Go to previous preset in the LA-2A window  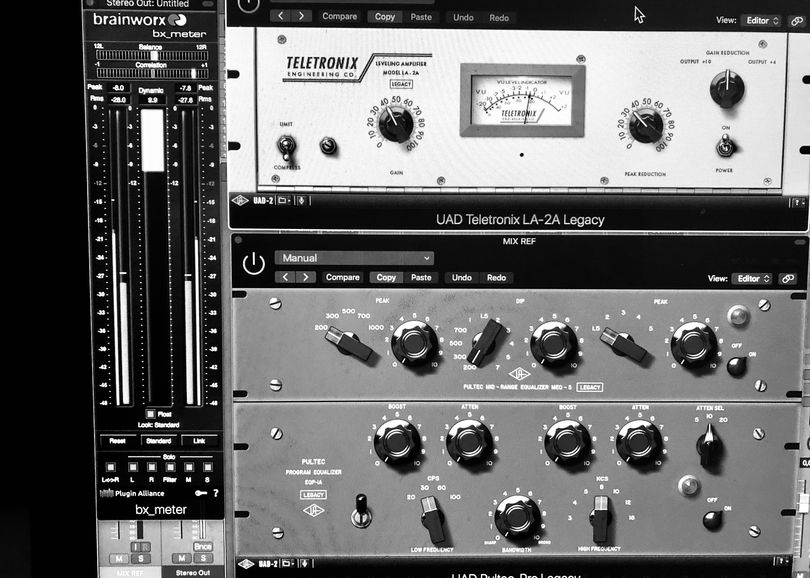(x=280, y=16)
